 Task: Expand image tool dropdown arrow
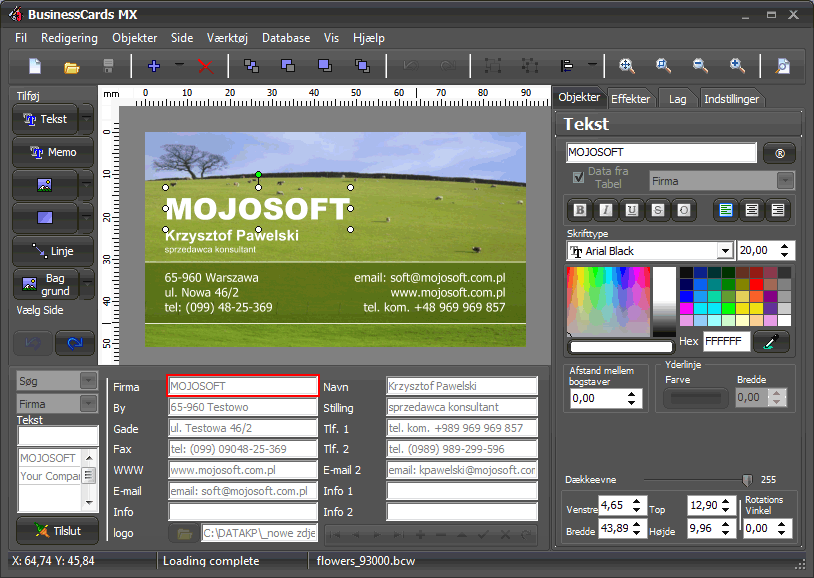click(x=87, y=185)
